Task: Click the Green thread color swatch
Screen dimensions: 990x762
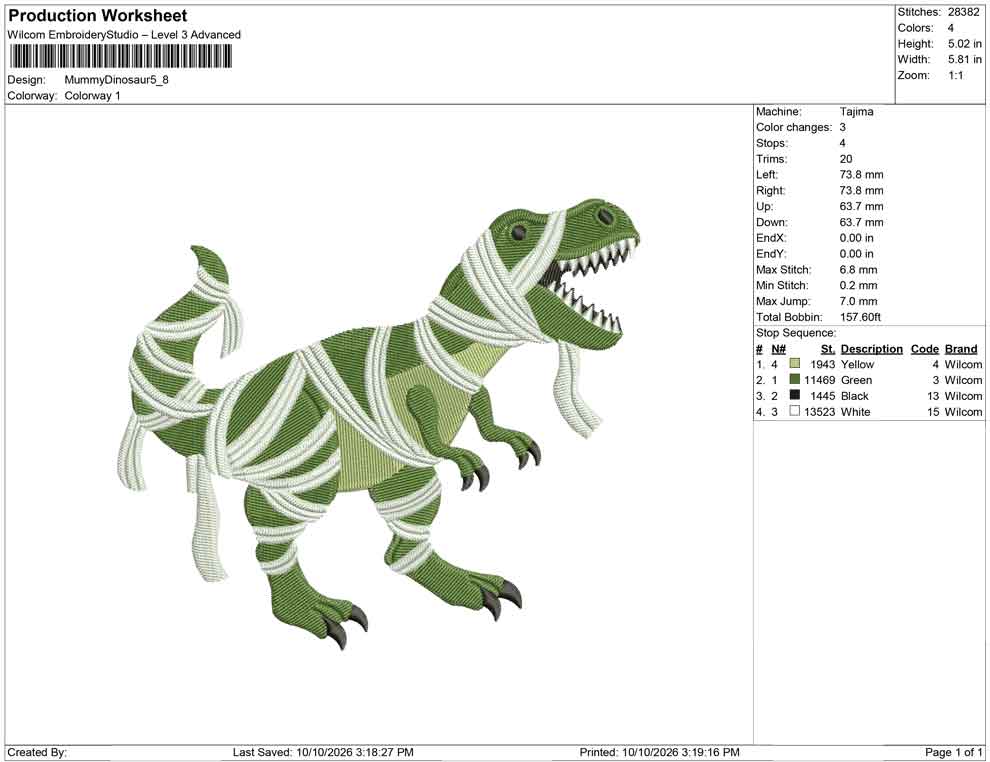Action: click(794, 379)
